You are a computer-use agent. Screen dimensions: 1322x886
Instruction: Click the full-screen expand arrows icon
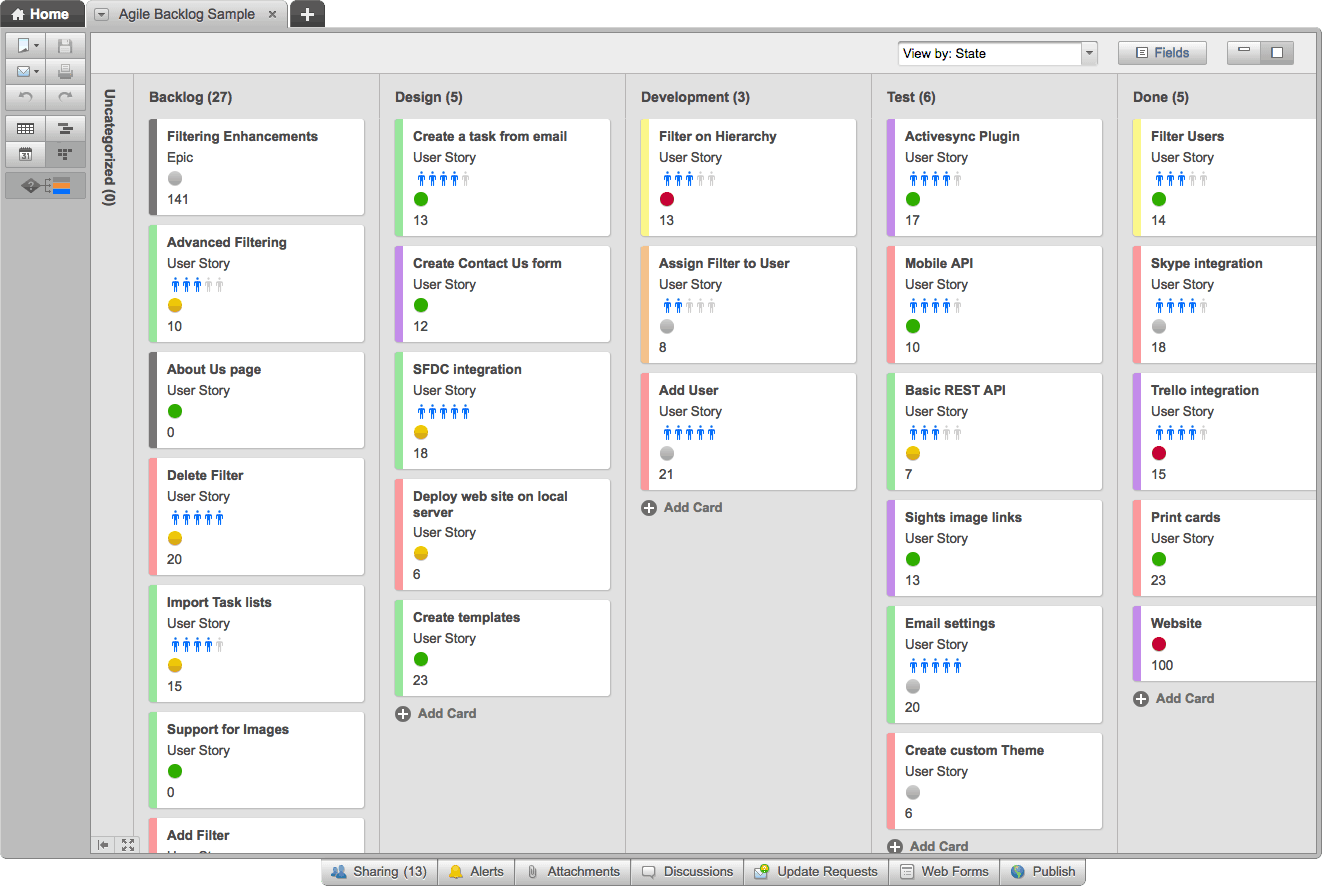coord(128,845)
